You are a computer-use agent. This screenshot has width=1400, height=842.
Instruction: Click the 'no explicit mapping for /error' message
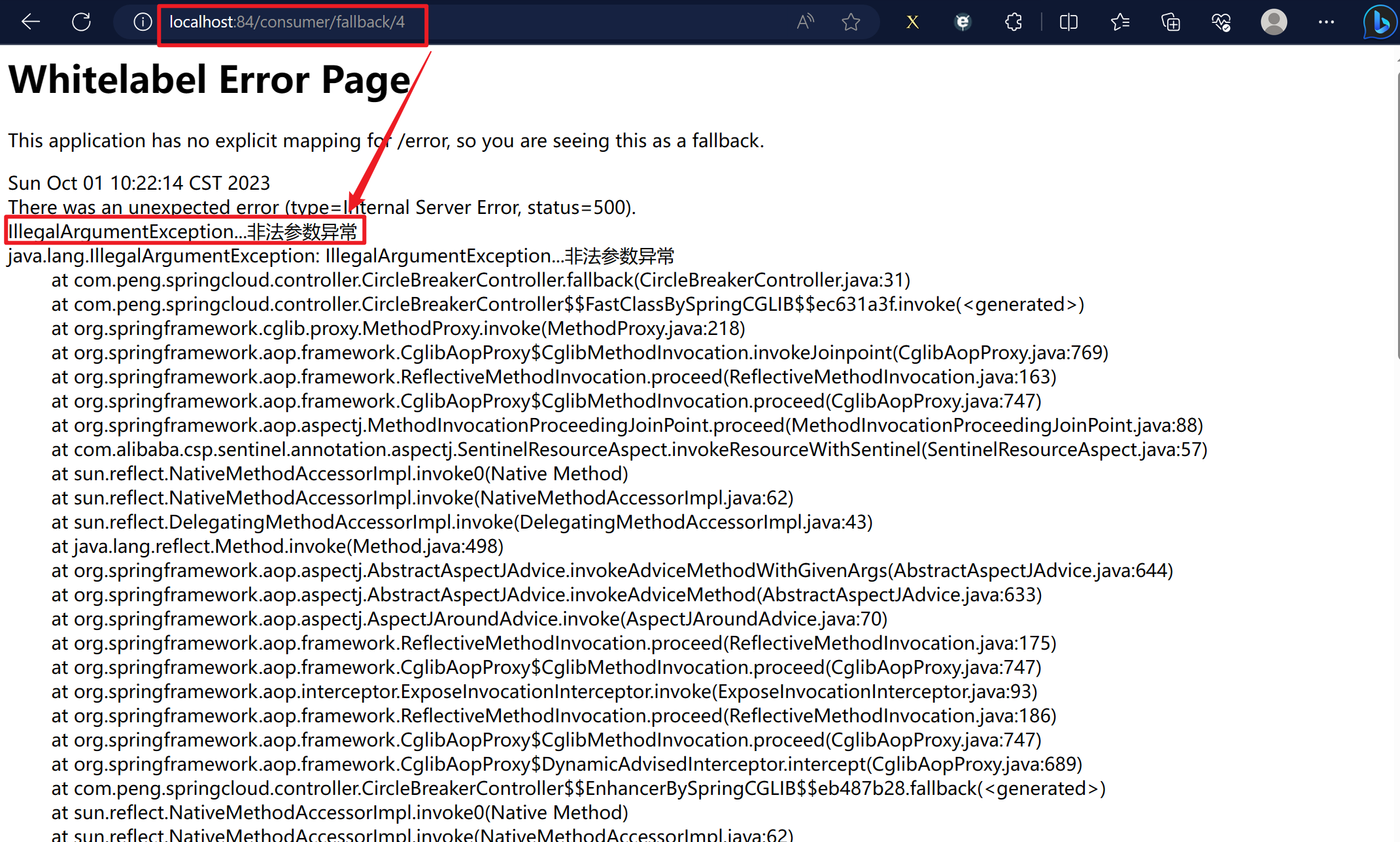click(x=386, y=141)
